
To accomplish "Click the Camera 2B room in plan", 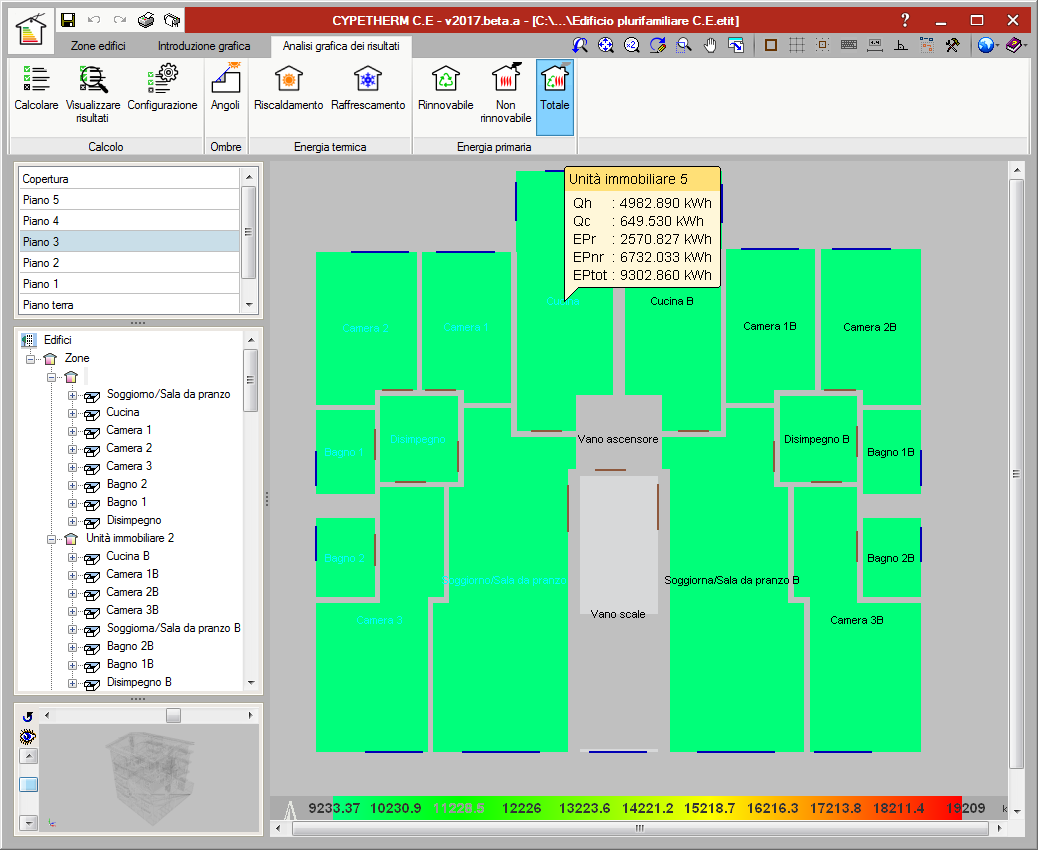I will pos(870,327).
